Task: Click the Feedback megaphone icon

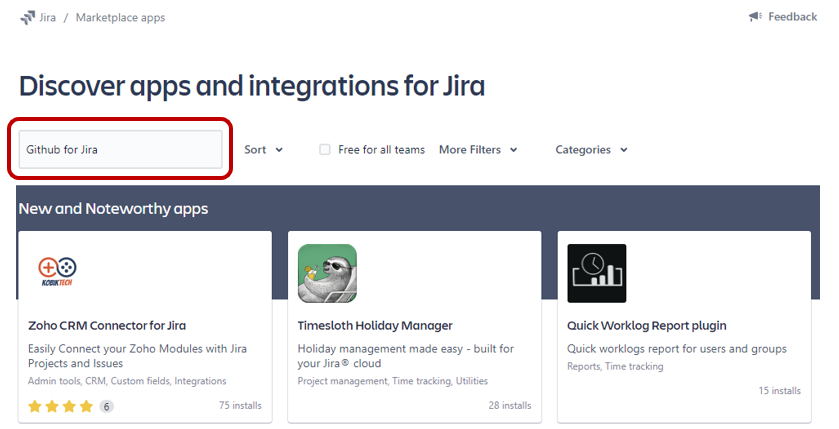Action: (755, 17)
